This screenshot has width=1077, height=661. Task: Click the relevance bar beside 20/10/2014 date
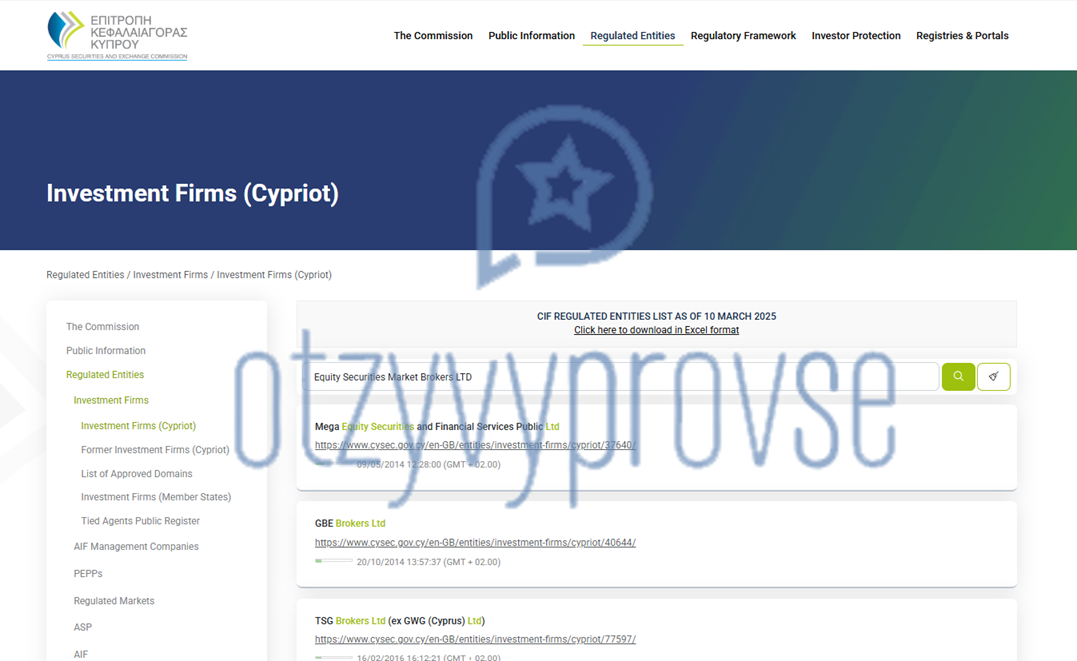pos(334,561)
